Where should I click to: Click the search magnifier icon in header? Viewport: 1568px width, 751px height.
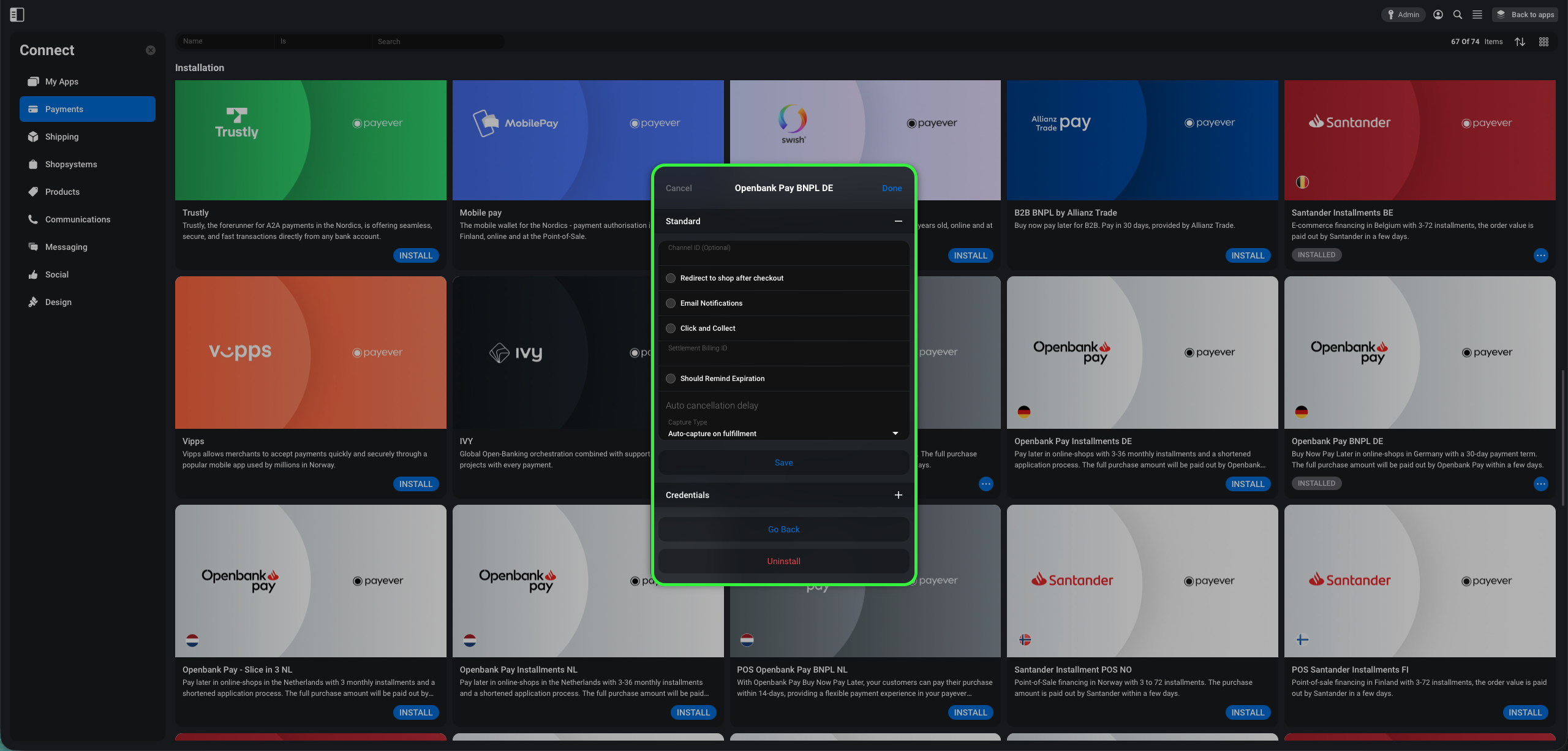[1458, 15]
